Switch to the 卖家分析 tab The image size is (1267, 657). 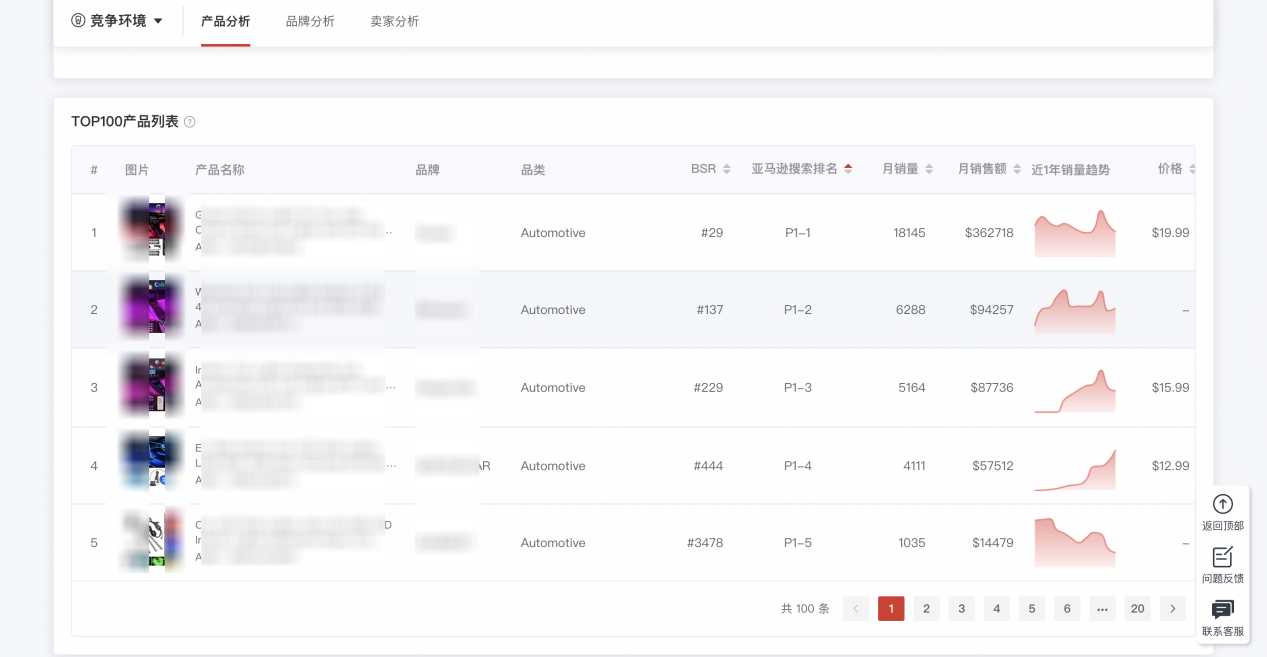point(394,21)
